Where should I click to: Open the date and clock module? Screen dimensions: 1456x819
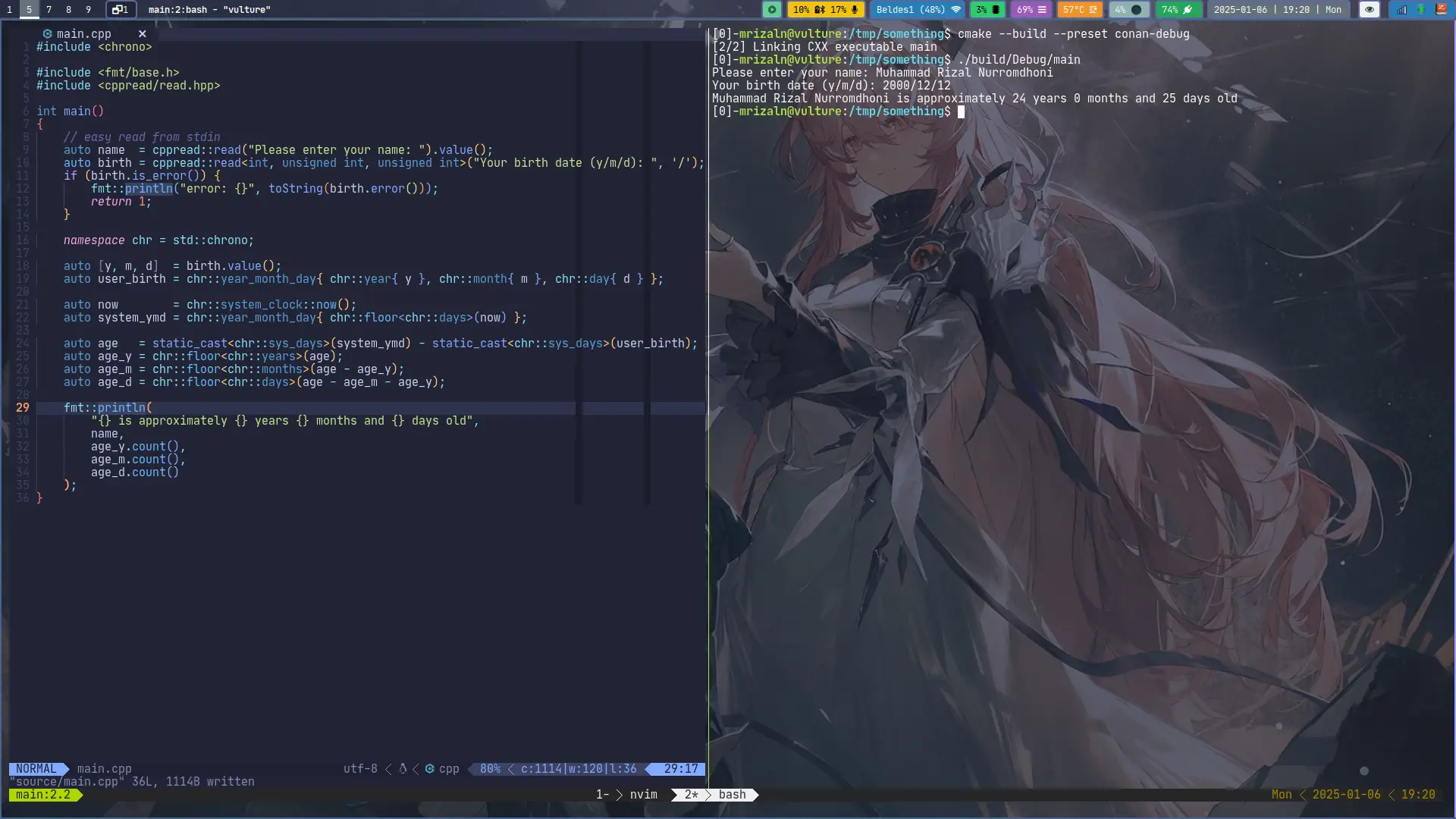(x=1277, y=10)
